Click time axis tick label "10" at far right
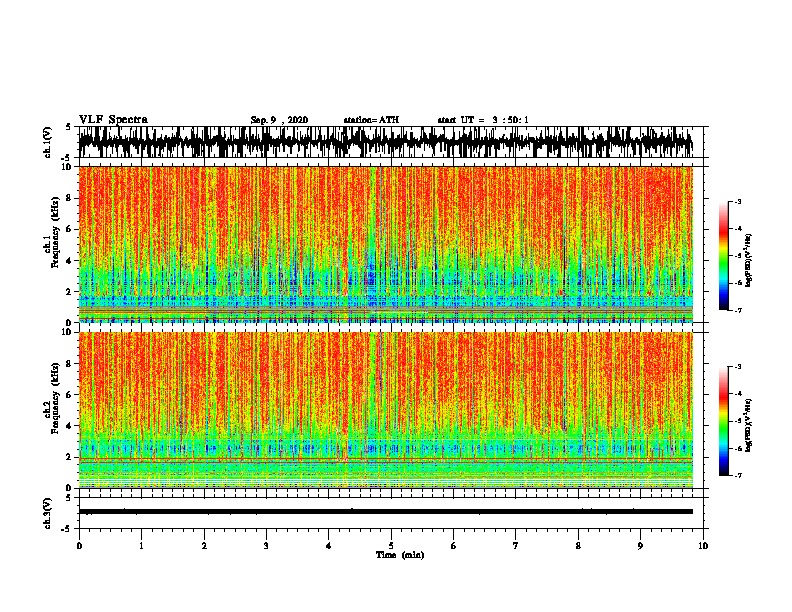 tap(703, 546)
